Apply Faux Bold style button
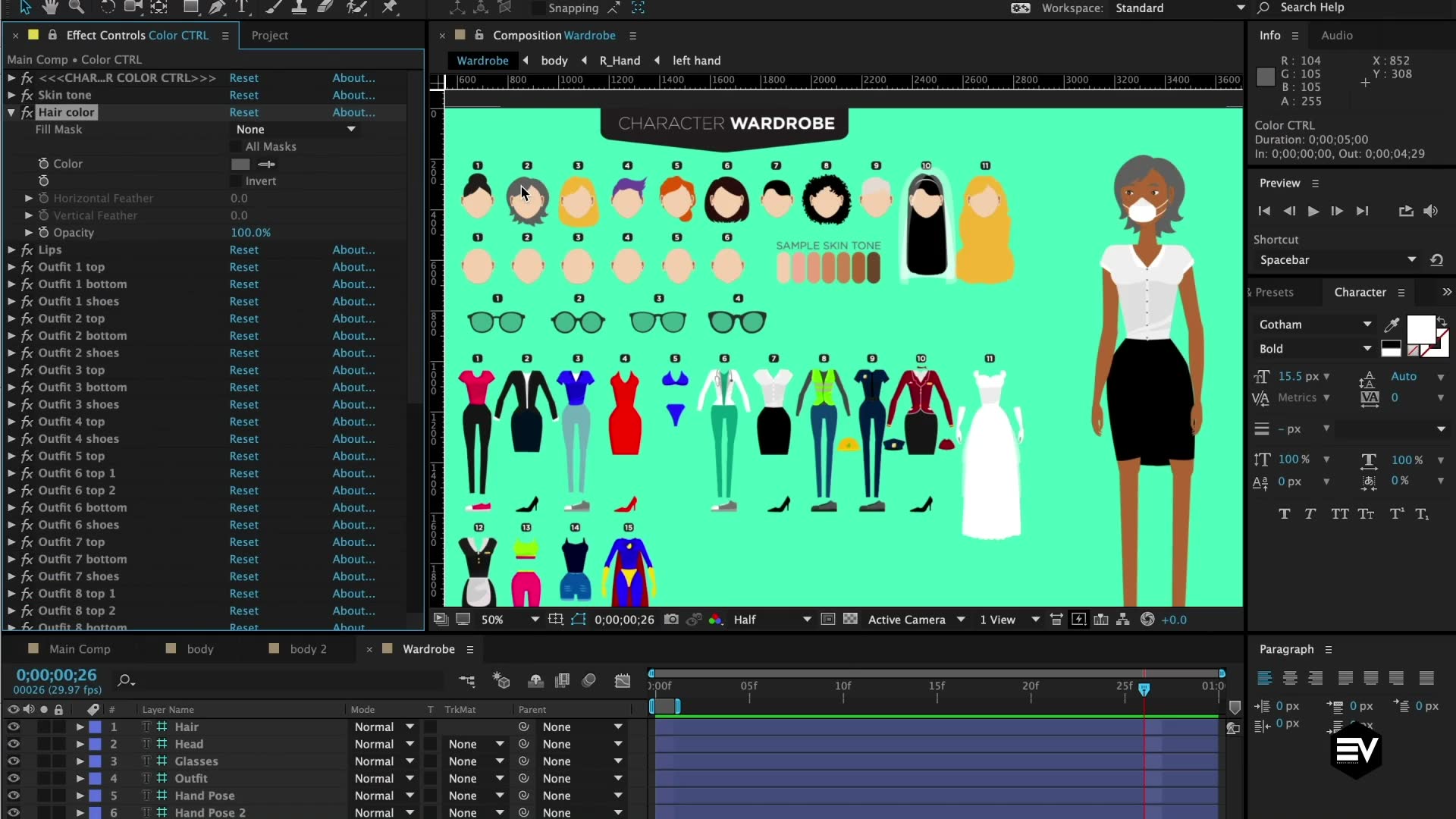Screen dimensions: 1456x819 coord(1284,514)
